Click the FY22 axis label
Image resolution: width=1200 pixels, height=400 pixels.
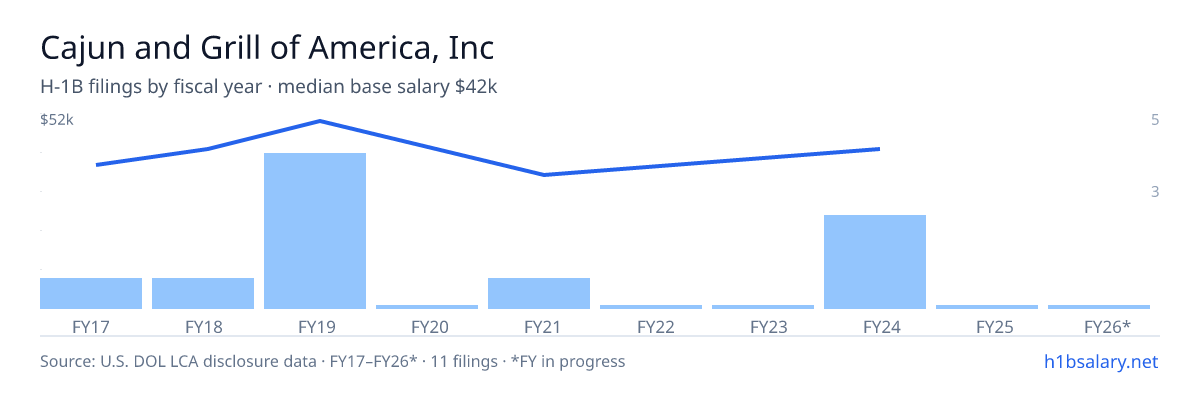[x=651, y=326]
